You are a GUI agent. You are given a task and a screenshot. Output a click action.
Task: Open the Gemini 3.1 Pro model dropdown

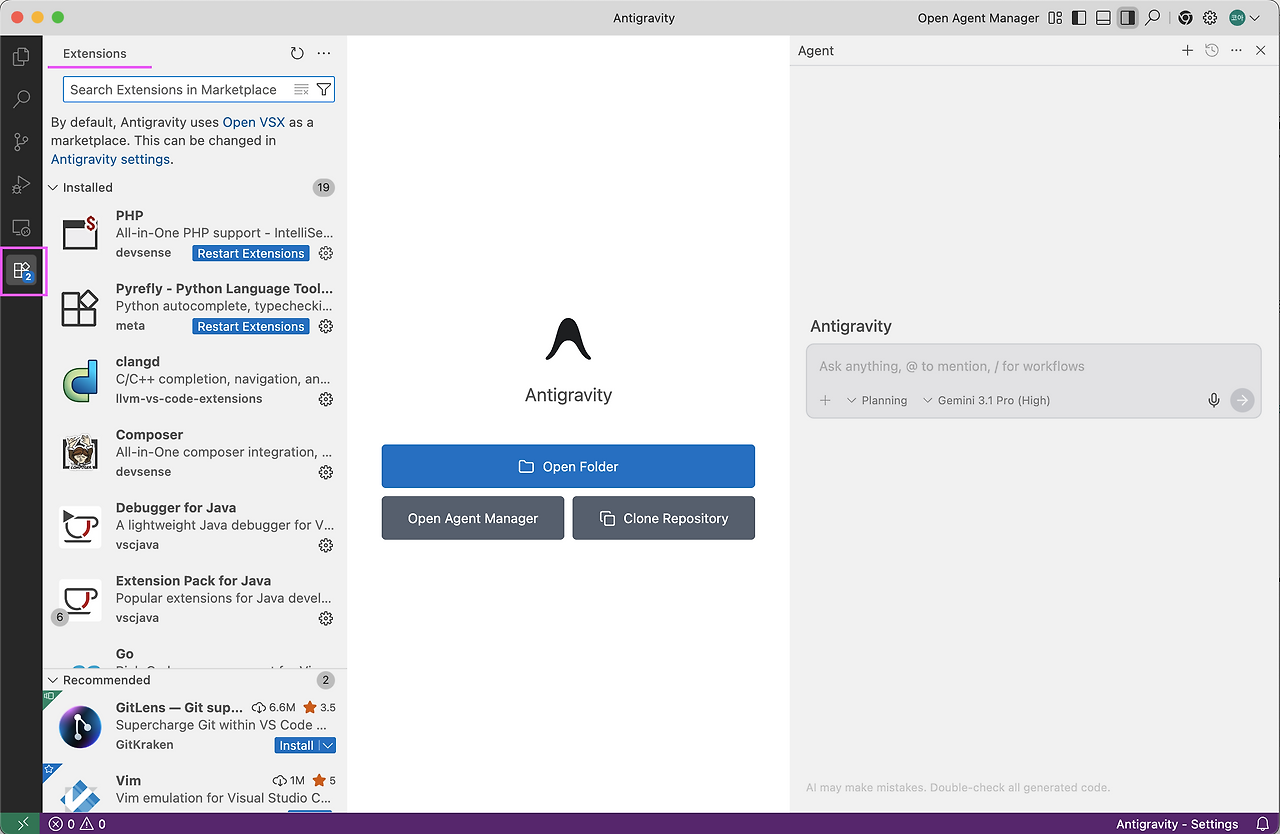(x=986, y=401)
